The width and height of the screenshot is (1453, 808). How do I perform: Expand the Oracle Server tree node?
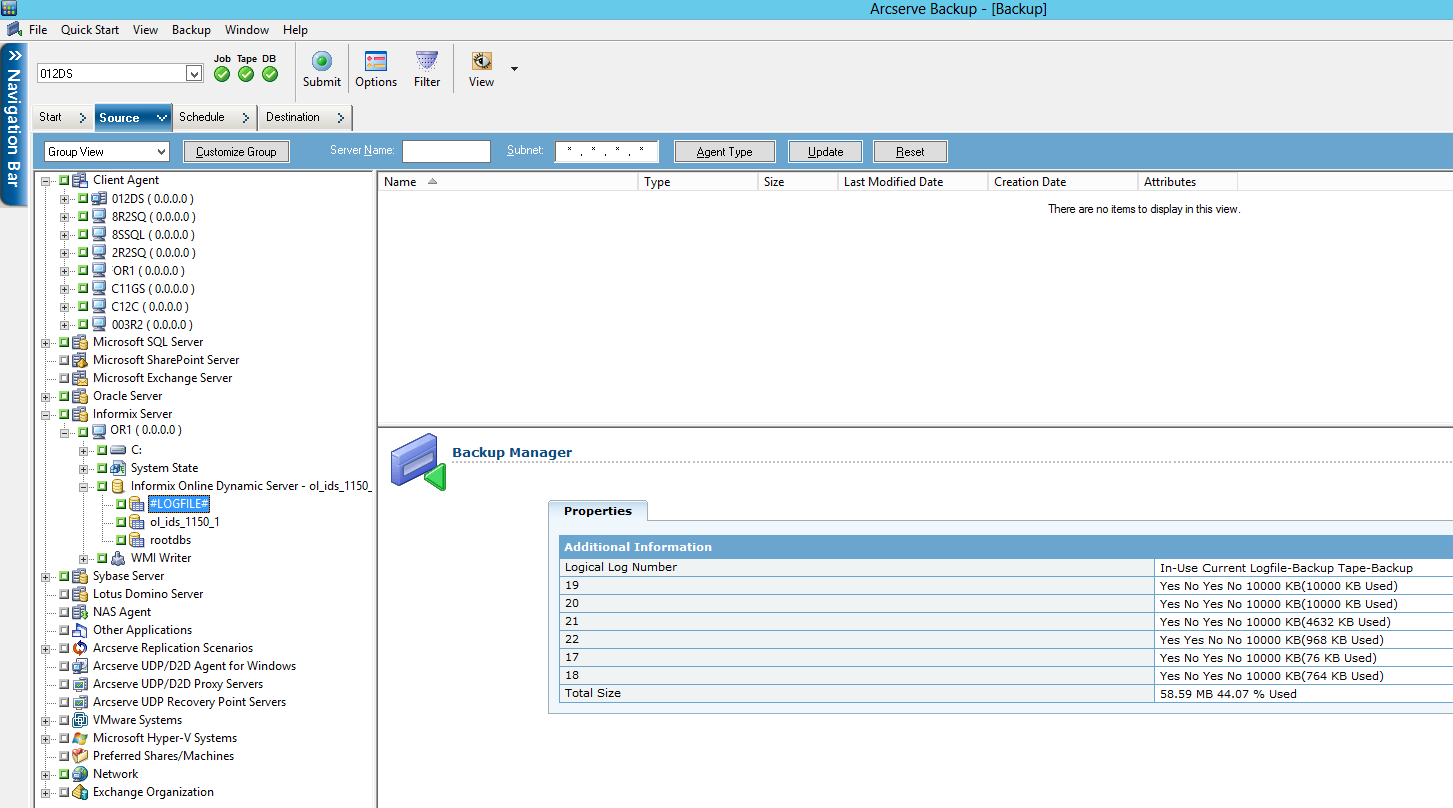[x=44, y=396]
